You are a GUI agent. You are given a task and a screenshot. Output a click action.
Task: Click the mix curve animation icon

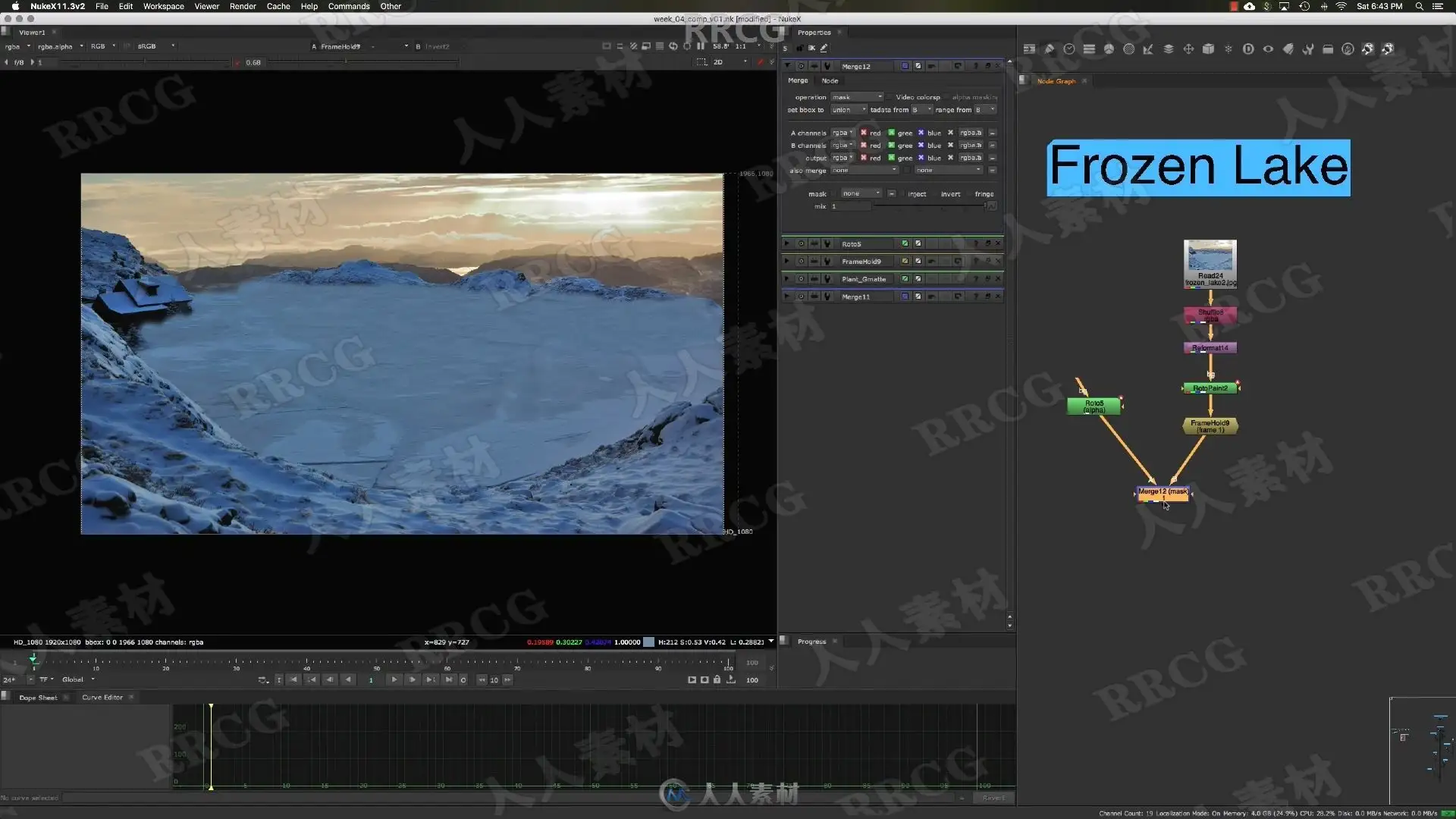992,206
